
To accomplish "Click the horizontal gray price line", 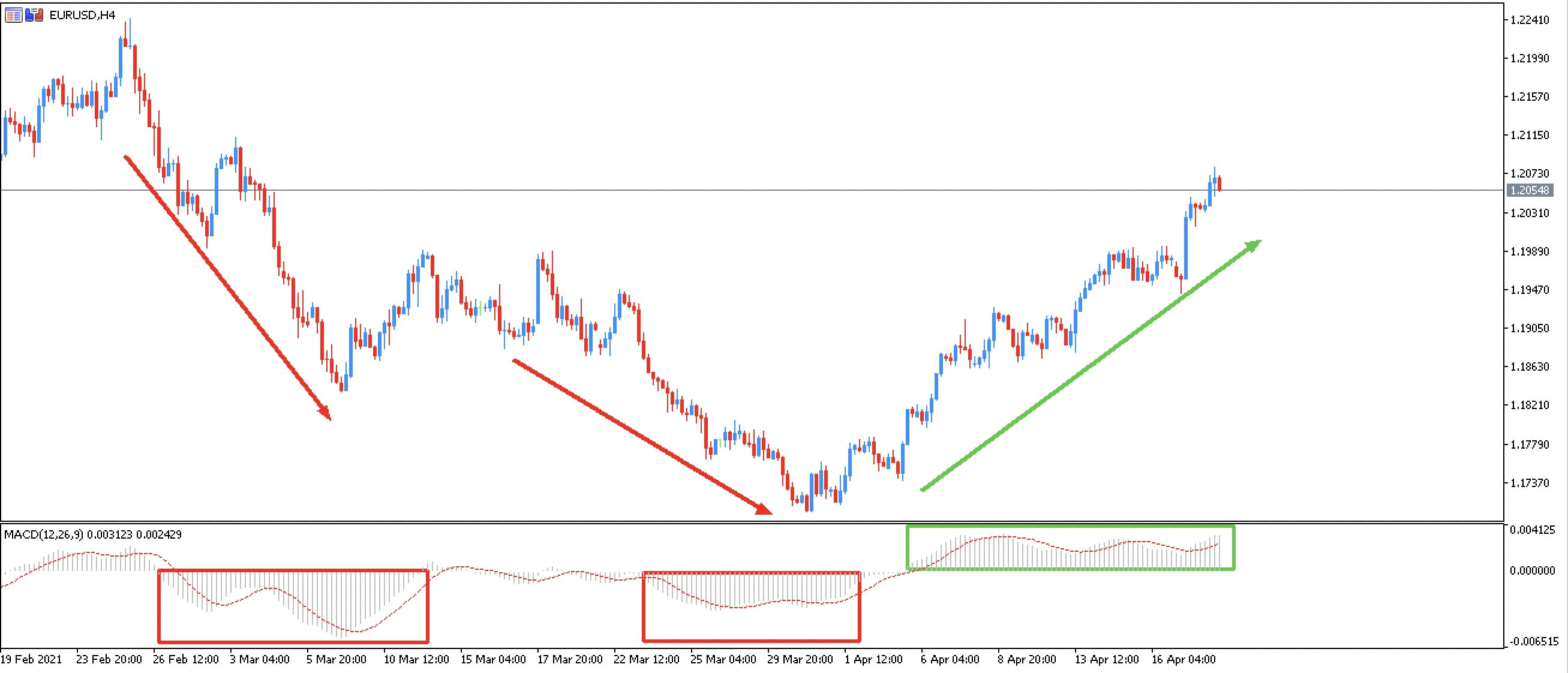I will pyautogui.click(x=731, y=191).
